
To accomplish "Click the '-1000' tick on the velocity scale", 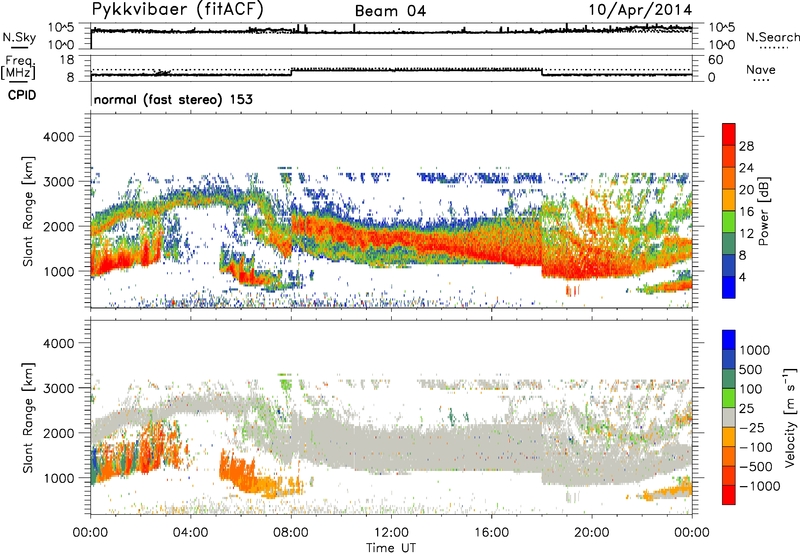I will [760, 486].
